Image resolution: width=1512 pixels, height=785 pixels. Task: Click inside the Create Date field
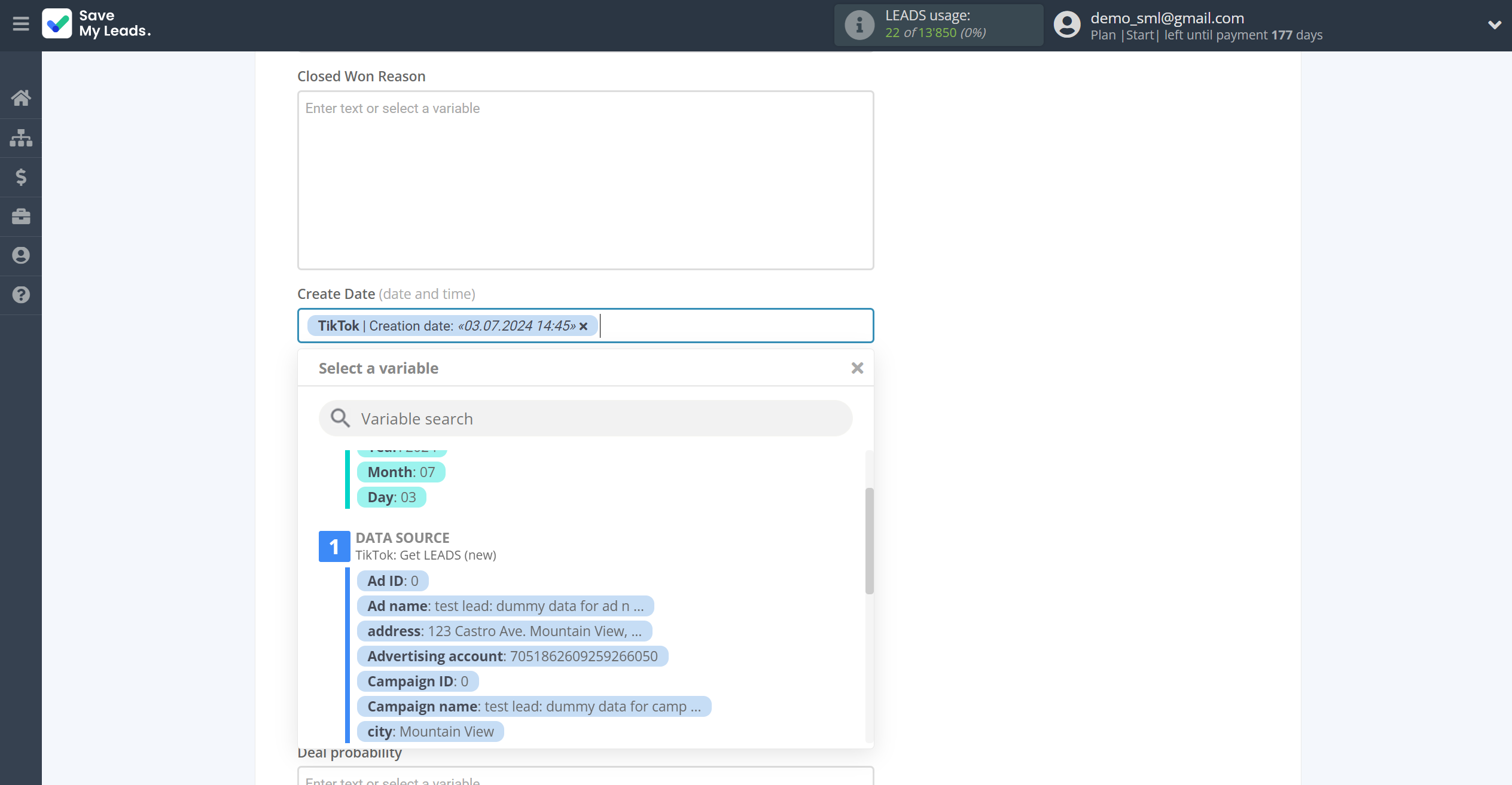click(x=586, y=326)
